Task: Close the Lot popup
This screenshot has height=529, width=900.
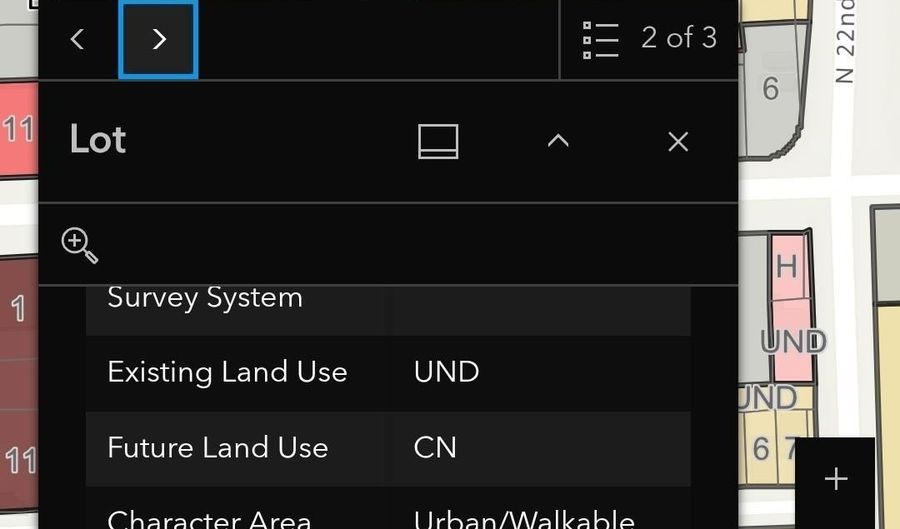Action: pos(678,141)
